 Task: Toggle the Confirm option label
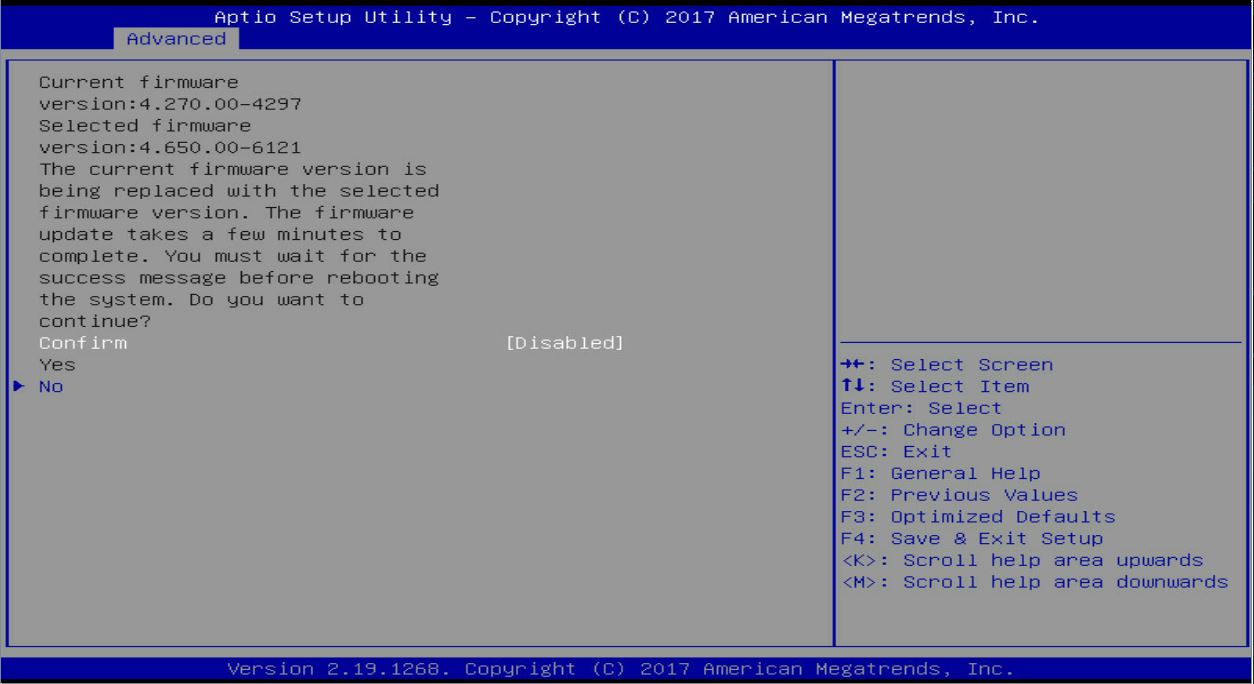click(83, 343)
